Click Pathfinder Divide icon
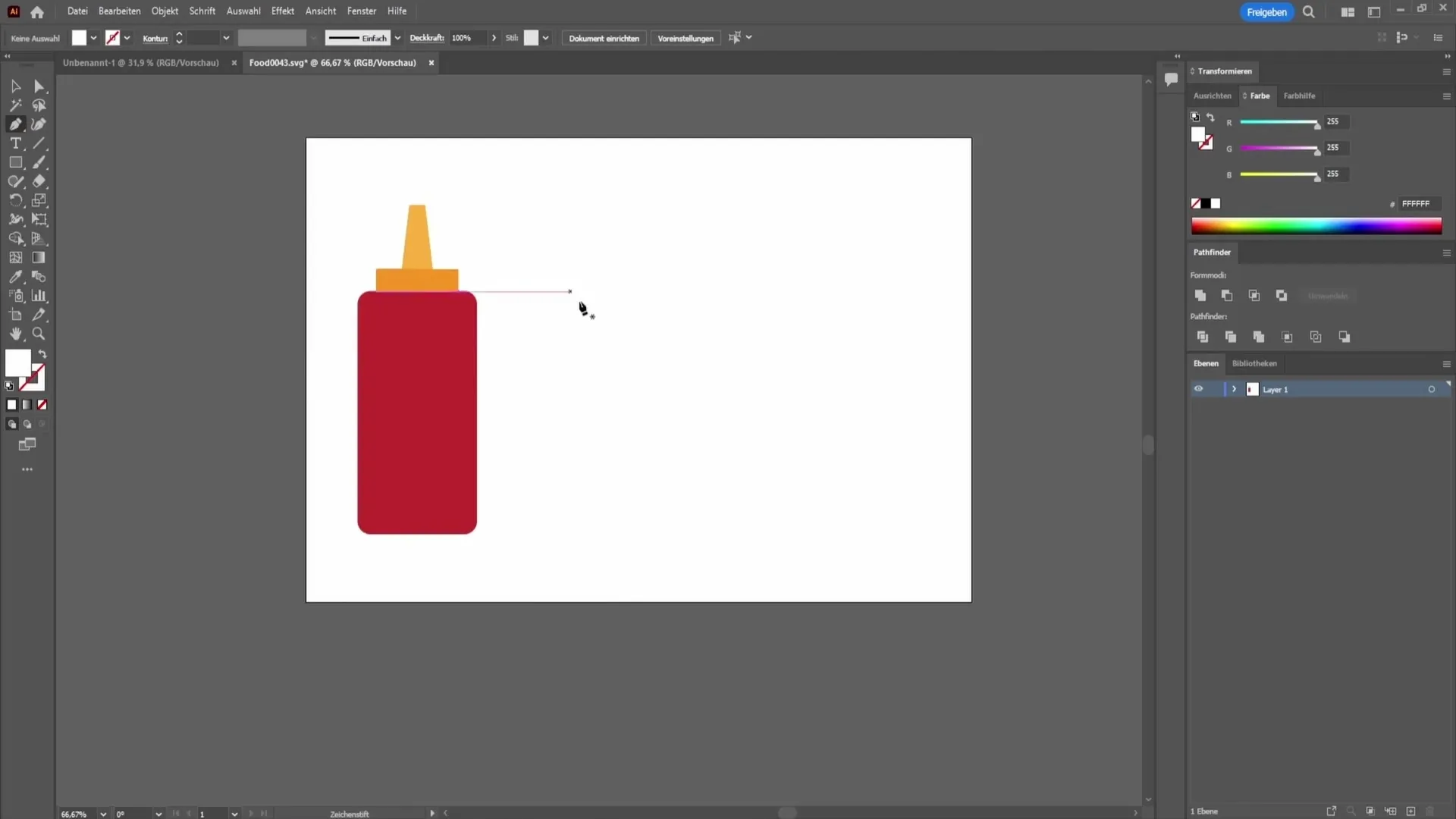Viewport: 1456px width, 819px height. point(1203,337)
